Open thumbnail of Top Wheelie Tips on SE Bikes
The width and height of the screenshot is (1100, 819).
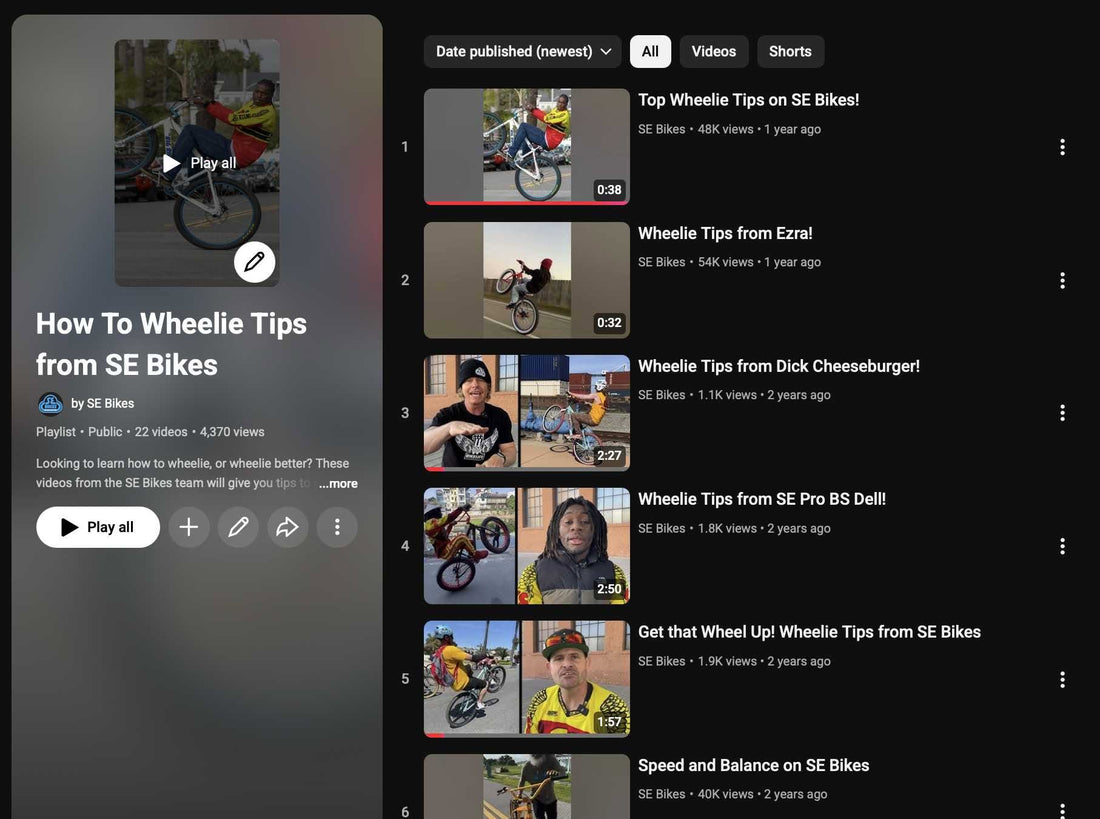(527, 147)
